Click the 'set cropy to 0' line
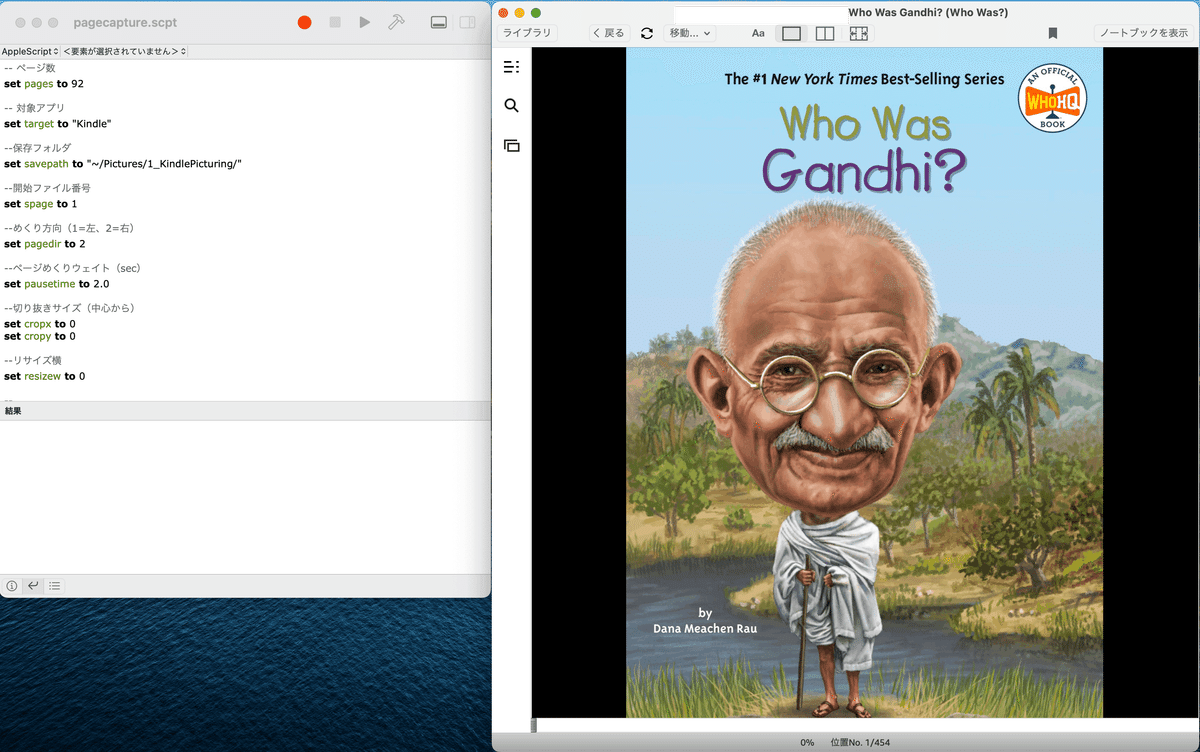 40,336
